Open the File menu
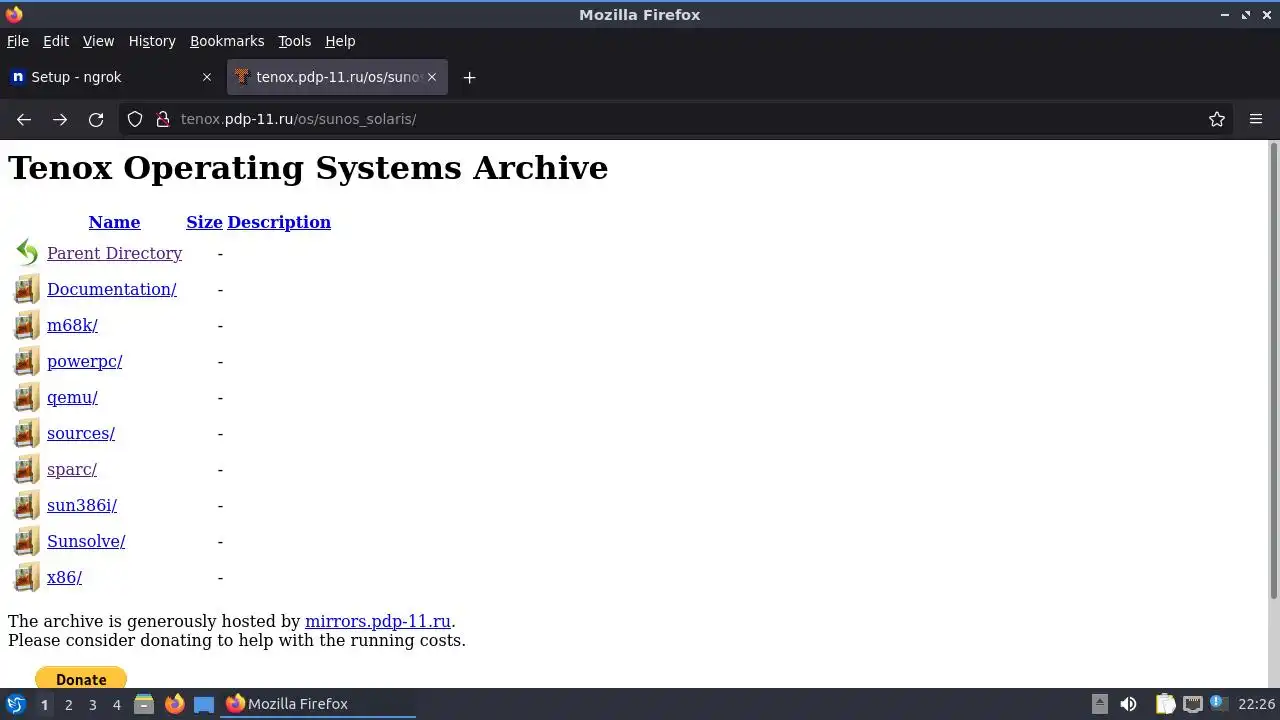The height and width of the screenshot is (720, 1280). pos(18,41)
